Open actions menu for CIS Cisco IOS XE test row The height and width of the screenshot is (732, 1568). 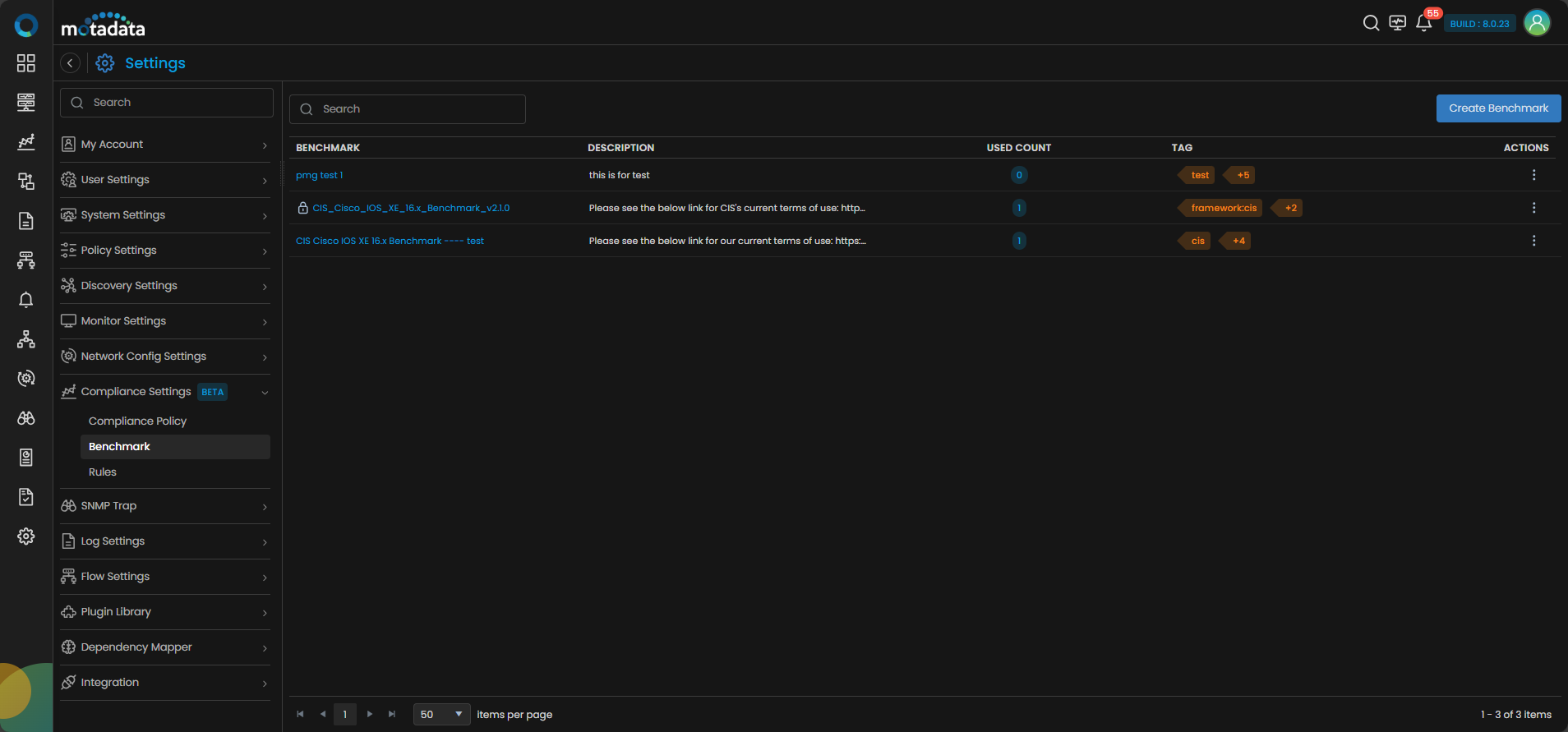click(x=1533, y=241)
